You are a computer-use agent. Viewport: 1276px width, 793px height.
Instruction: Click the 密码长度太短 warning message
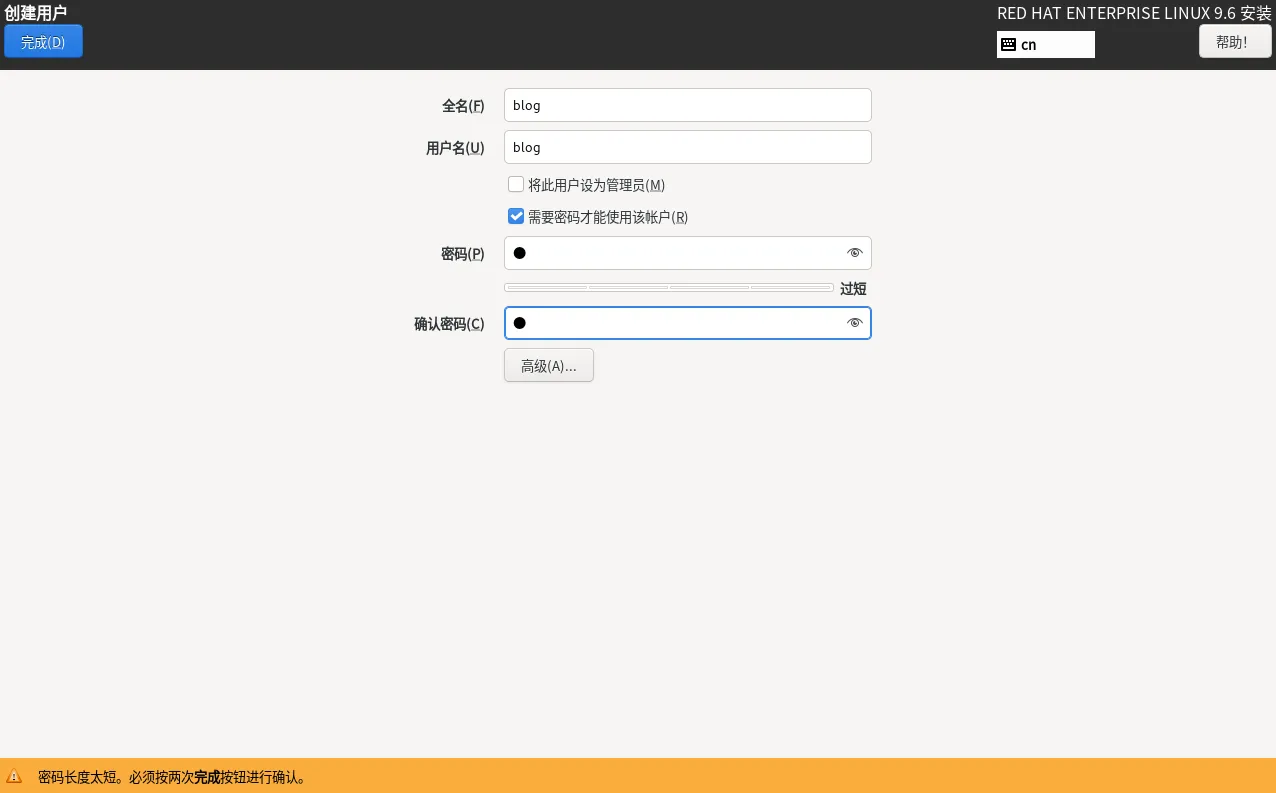click(173, 777)
